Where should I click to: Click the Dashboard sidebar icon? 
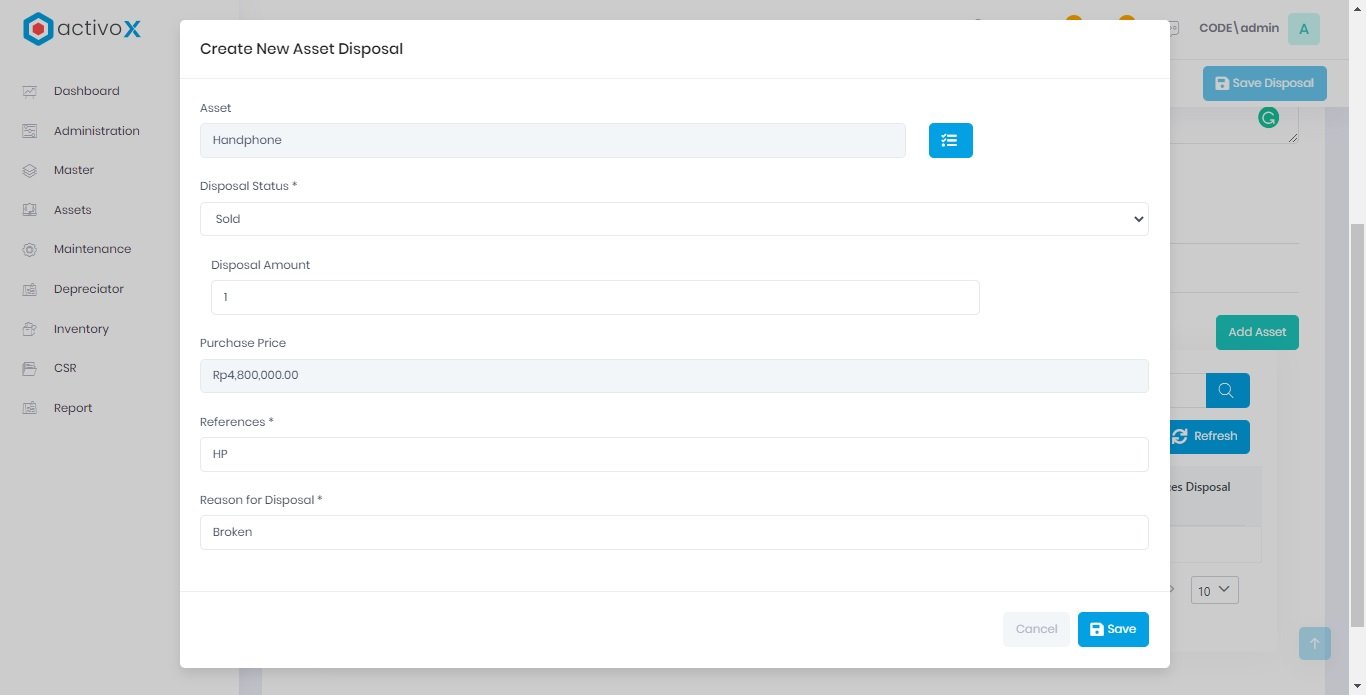click(x=30, y=91)
